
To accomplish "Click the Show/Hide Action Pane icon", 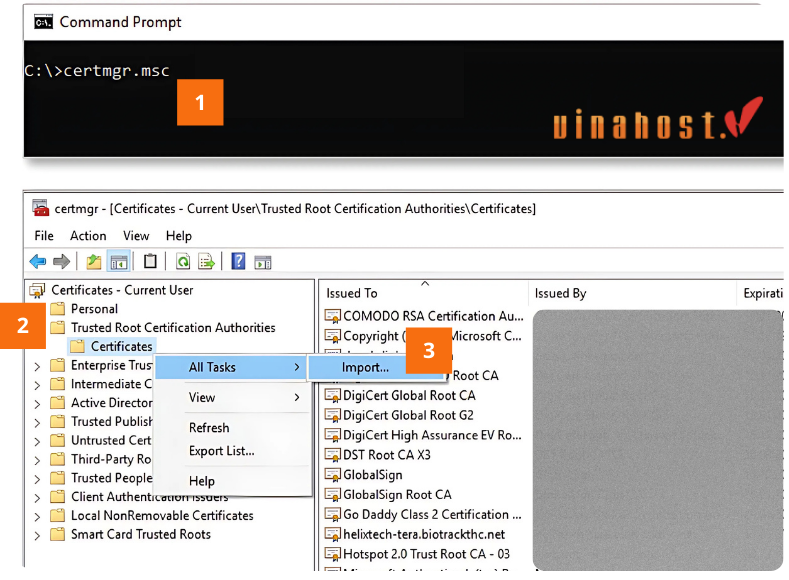I will point(263,262).
